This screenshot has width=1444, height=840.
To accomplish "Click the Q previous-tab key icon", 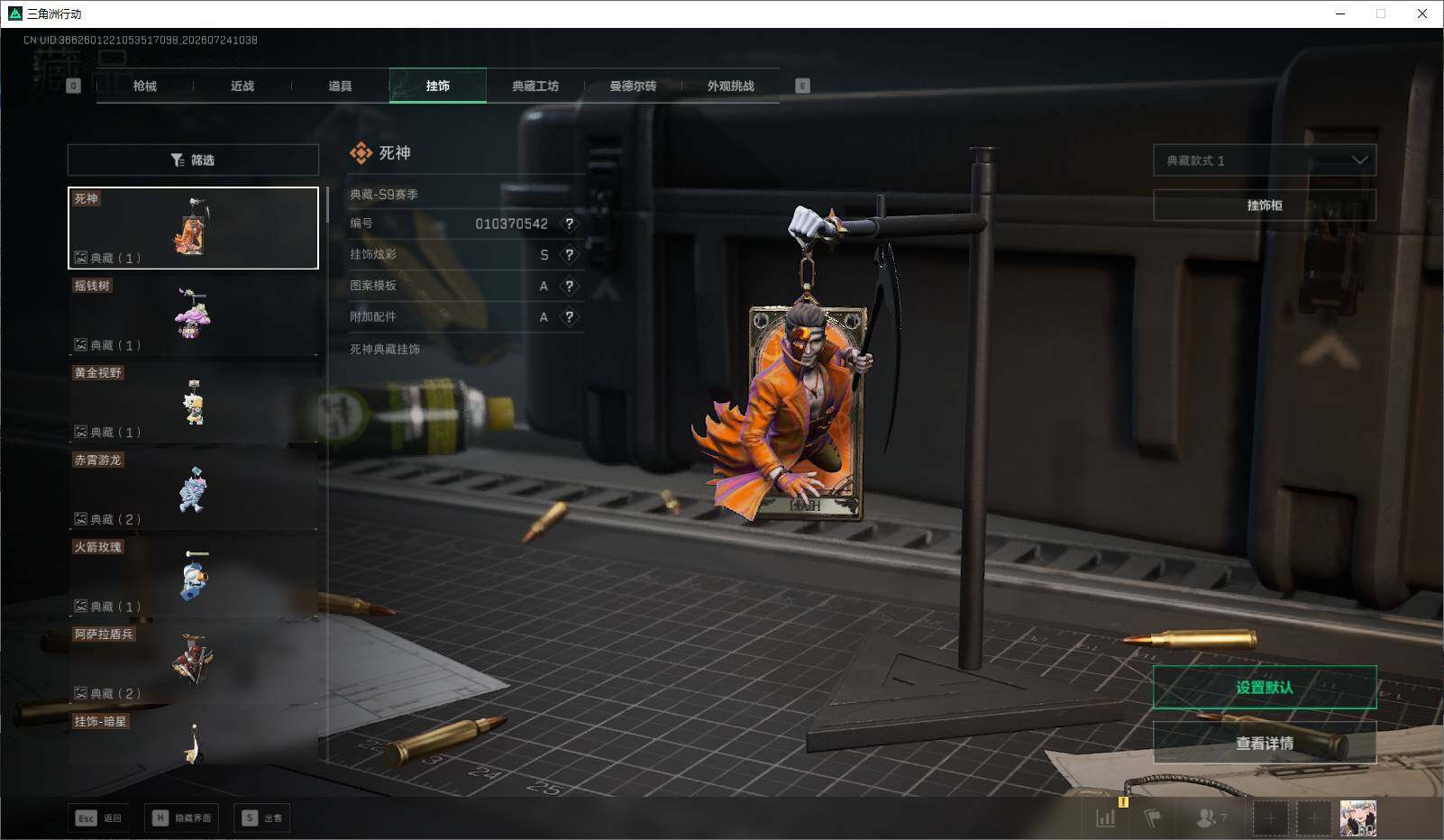I will tap(74, 86).
